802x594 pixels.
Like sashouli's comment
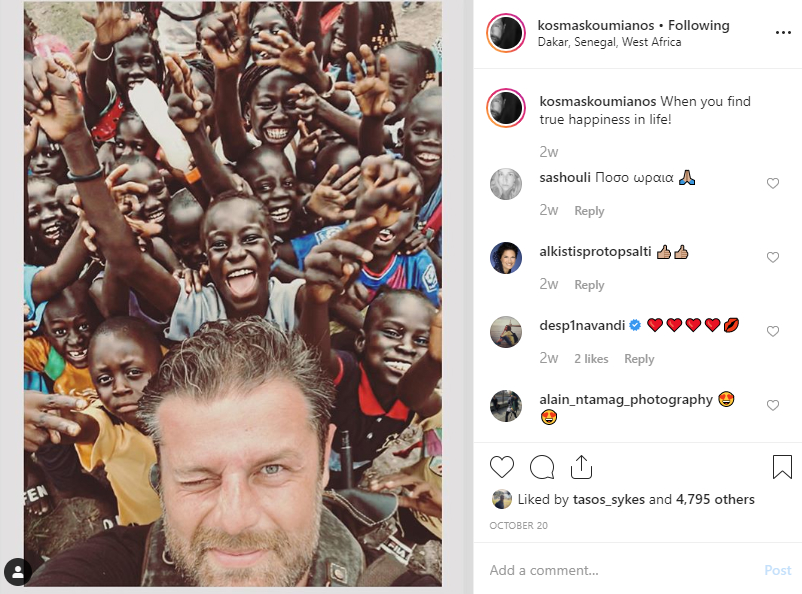tap(772, 184)
